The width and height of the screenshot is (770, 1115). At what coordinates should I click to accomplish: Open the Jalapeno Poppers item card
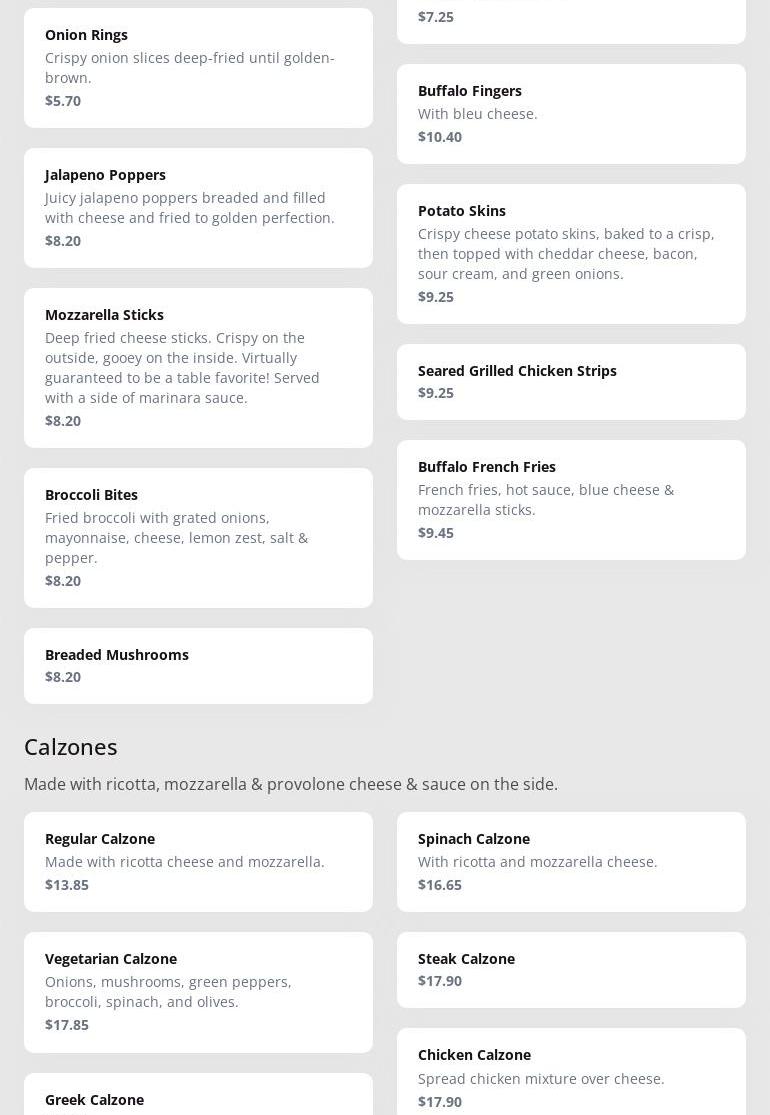point(198,208)
